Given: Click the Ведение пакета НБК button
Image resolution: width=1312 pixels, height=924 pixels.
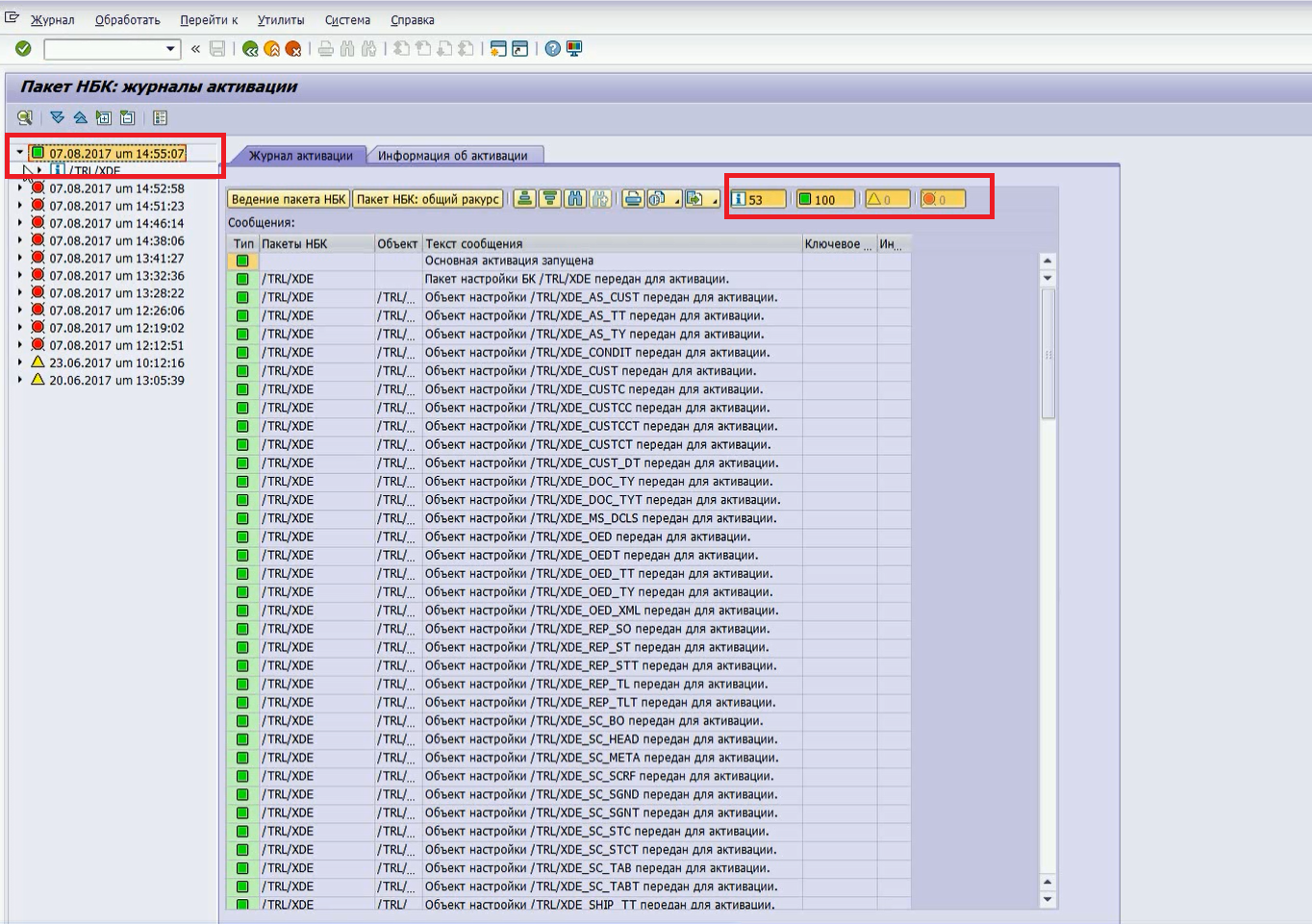Looking at the screenshot, I should 289,199.
